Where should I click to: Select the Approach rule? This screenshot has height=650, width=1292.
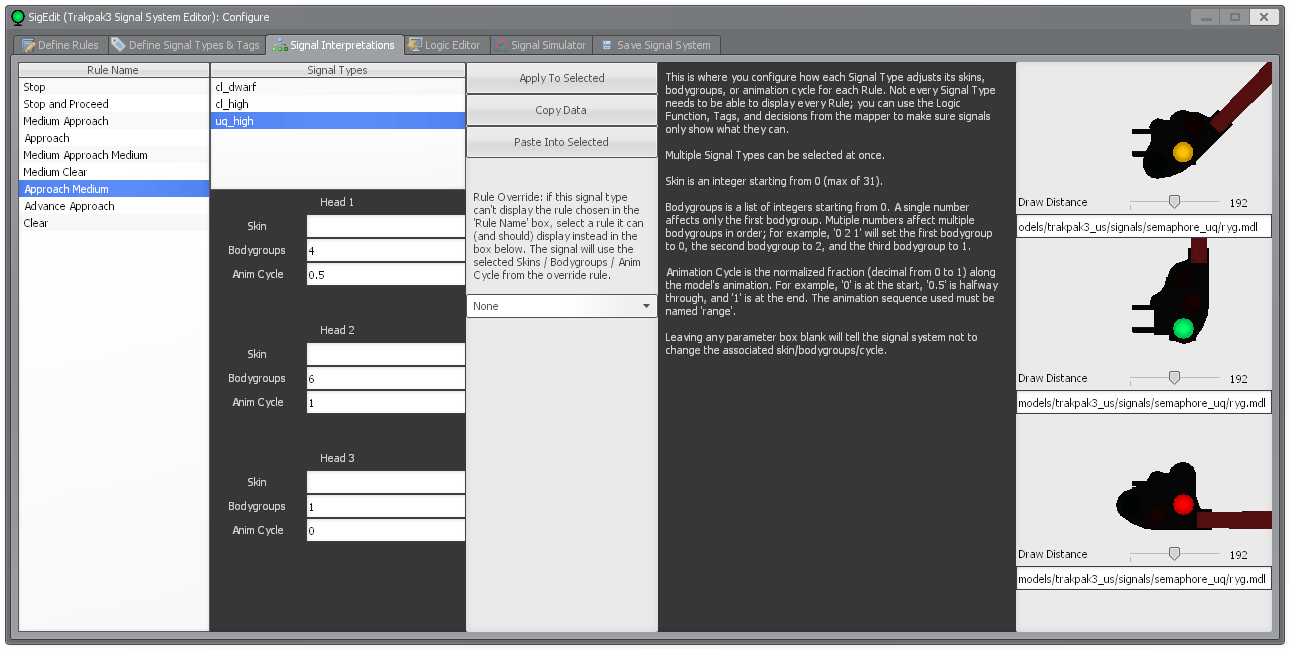coord(114,138)
